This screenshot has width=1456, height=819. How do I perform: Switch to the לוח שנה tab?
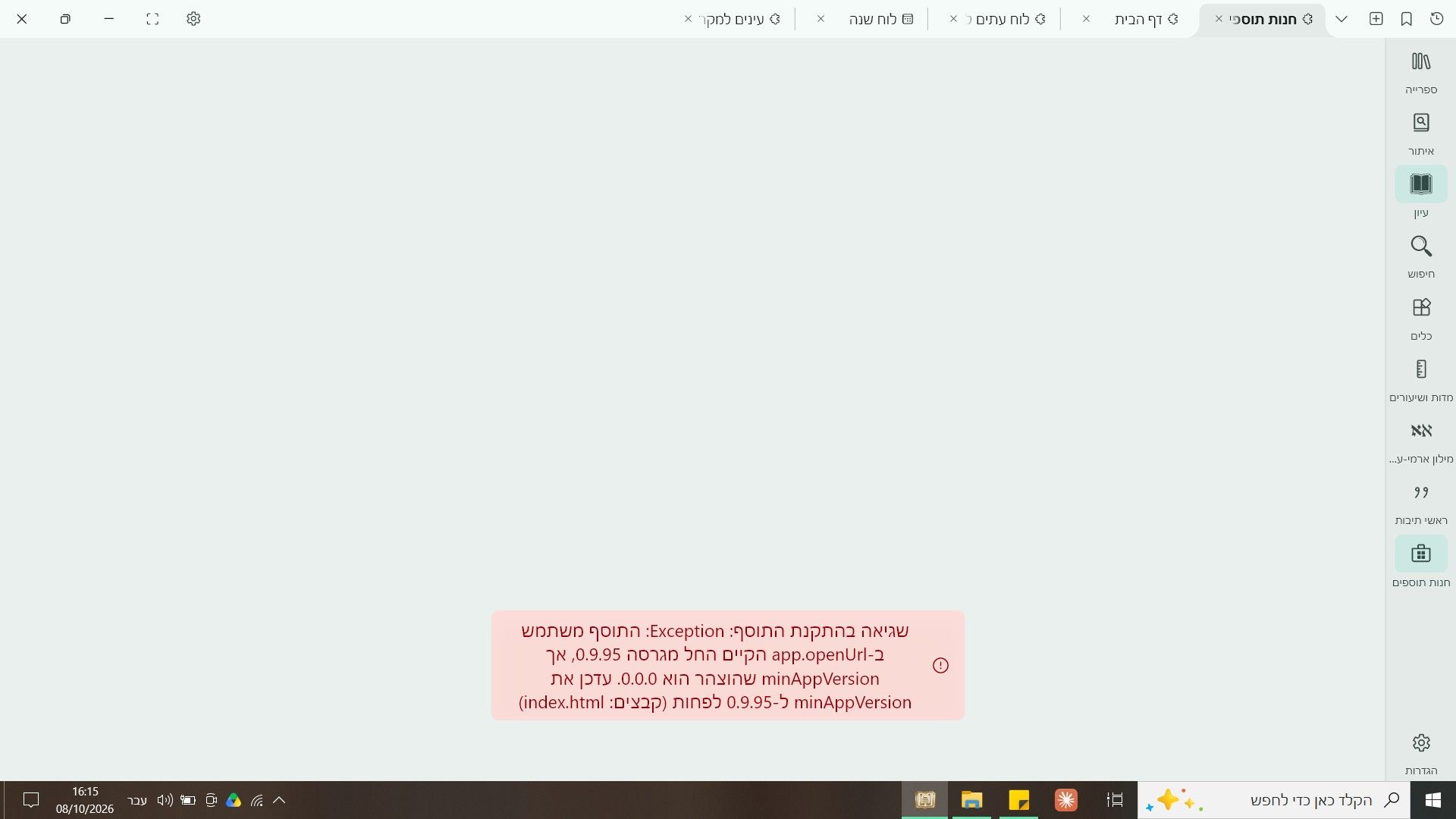point(873,19)
